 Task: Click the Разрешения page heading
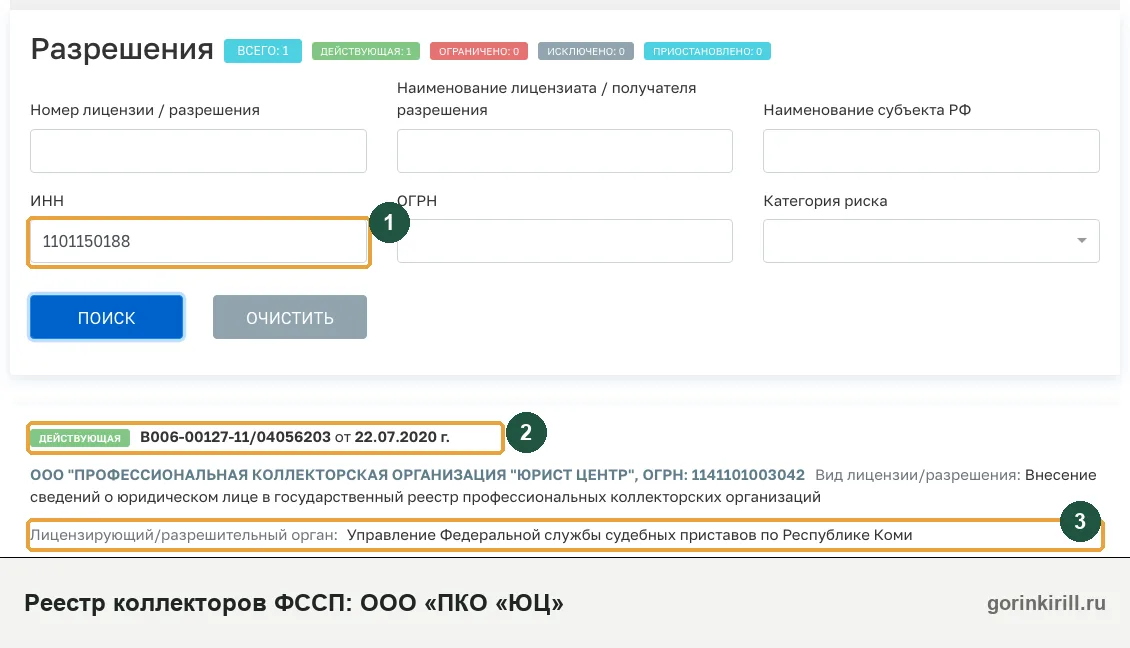click(x=122, y=49)
